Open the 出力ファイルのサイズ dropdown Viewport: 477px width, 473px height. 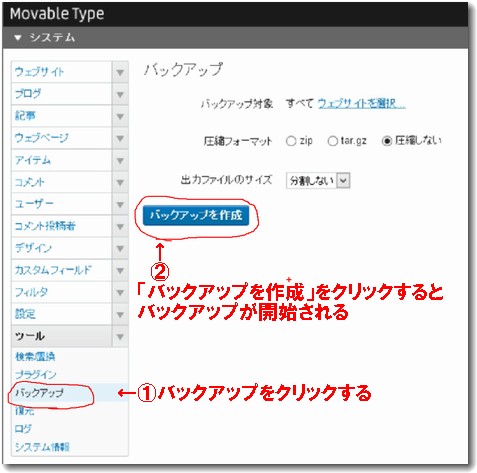tap(318, 181)
